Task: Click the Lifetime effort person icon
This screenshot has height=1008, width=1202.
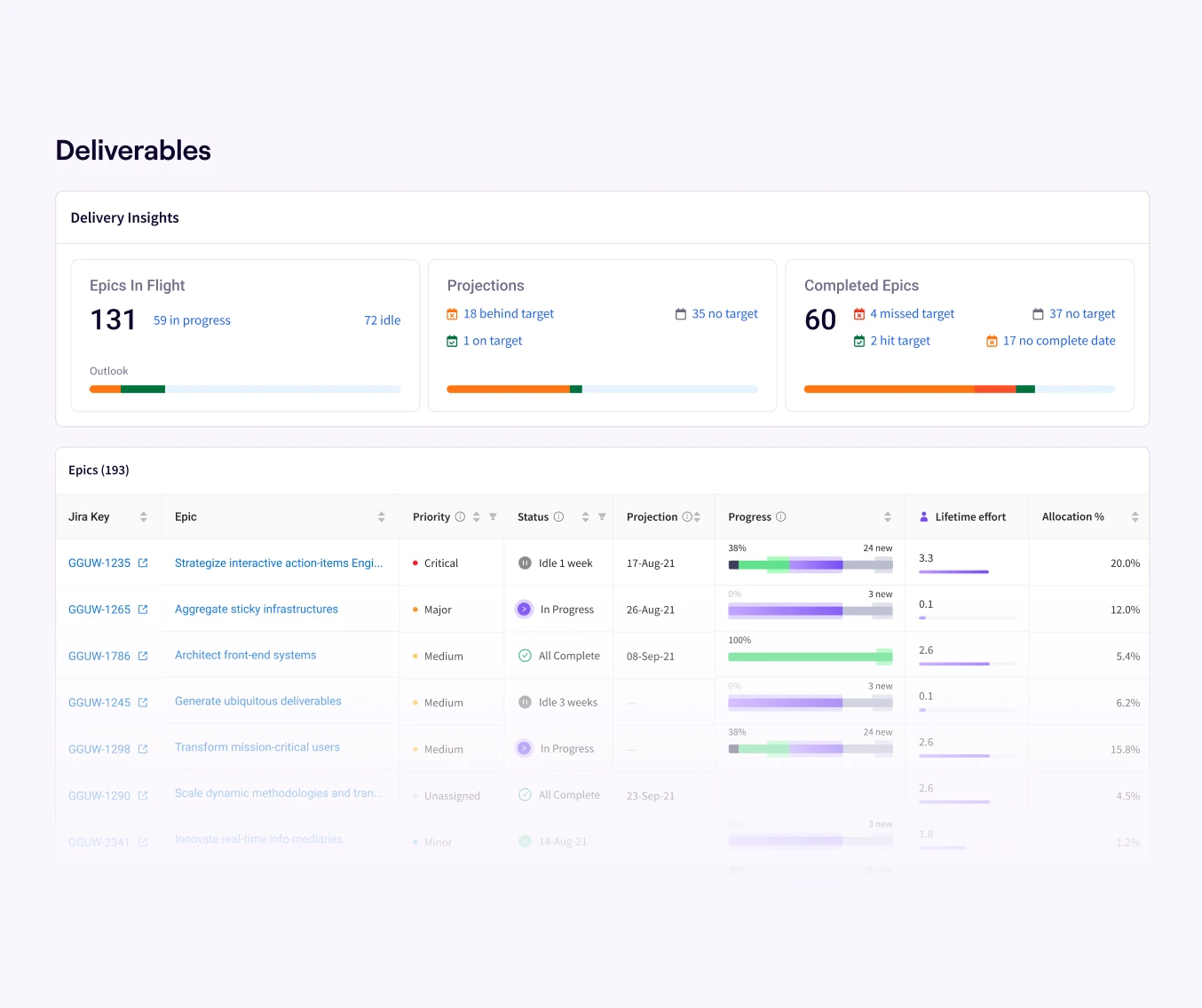Action: 924,517
